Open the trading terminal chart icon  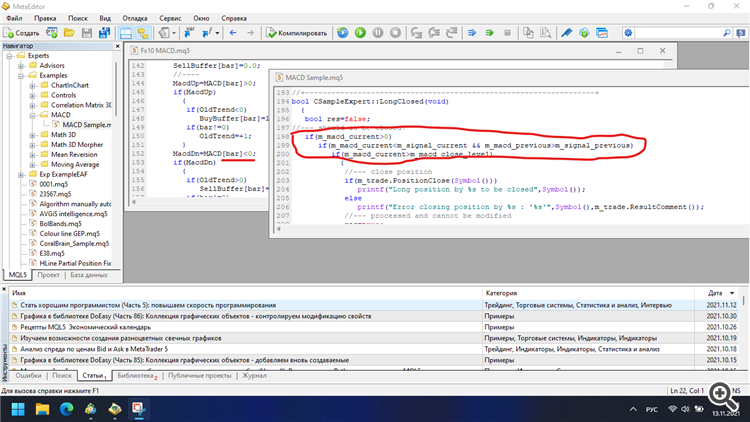point(602,33)
